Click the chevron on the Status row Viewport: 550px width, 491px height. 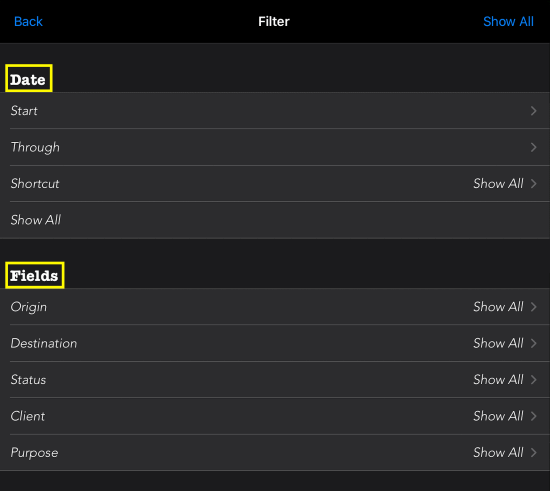coord(534,379)
